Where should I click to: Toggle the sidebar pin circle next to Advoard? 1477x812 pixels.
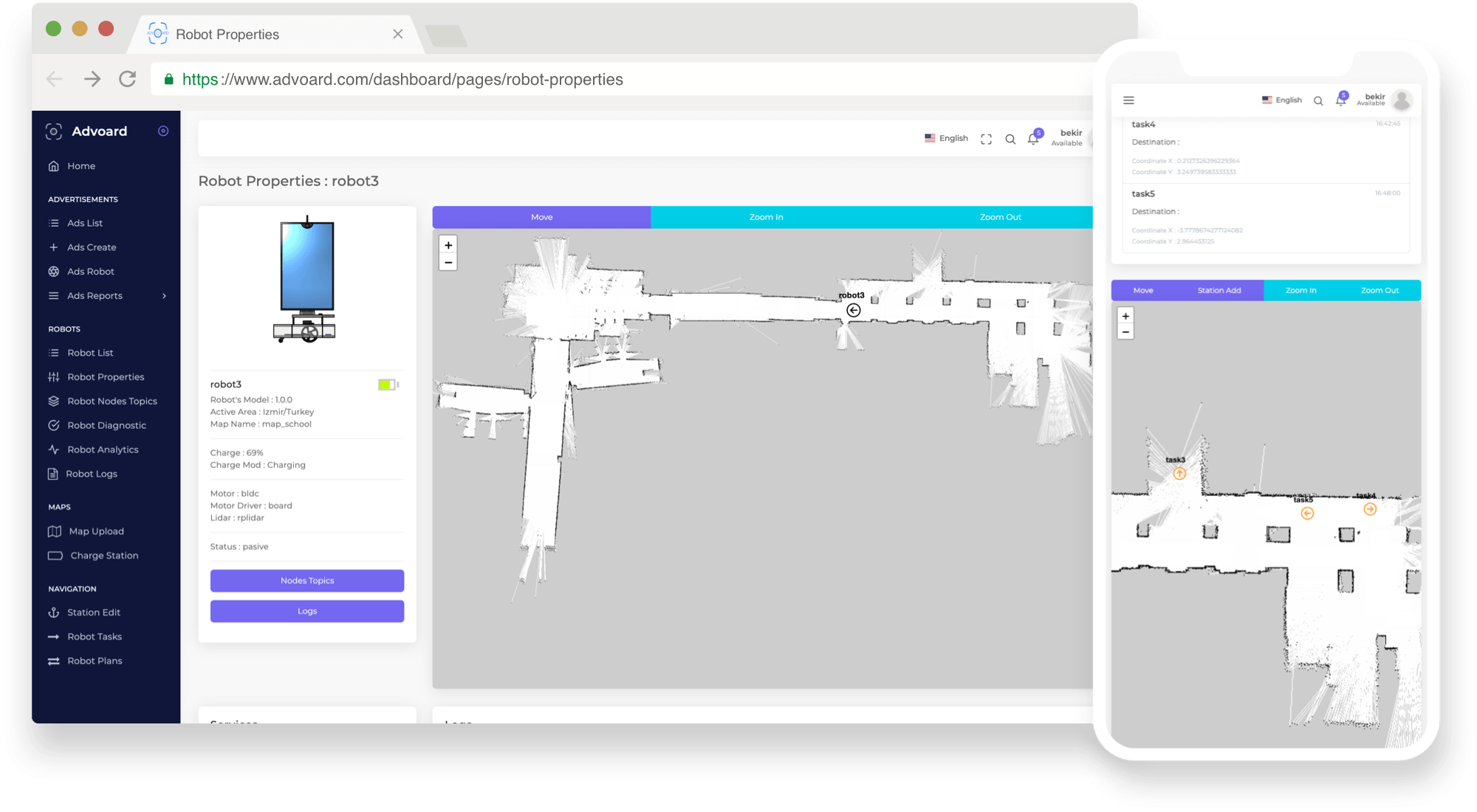(x=163, y=131)
